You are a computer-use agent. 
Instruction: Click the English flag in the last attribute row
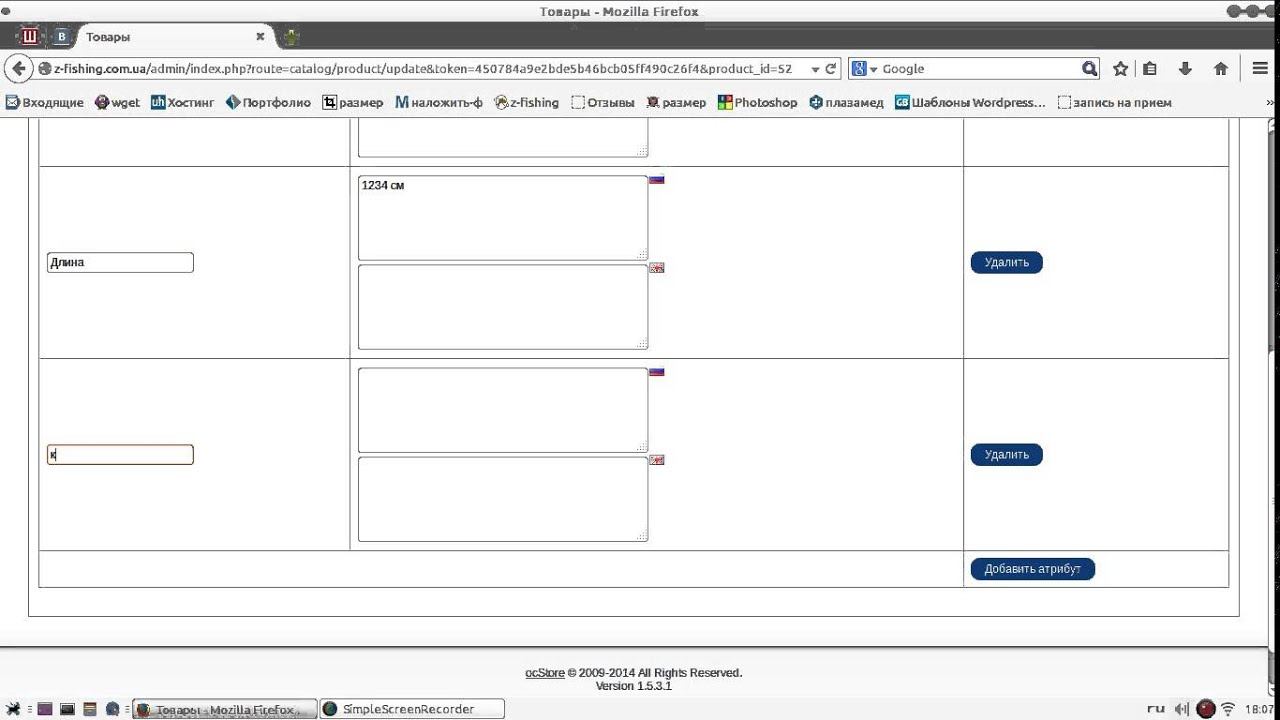coord(657,460)
